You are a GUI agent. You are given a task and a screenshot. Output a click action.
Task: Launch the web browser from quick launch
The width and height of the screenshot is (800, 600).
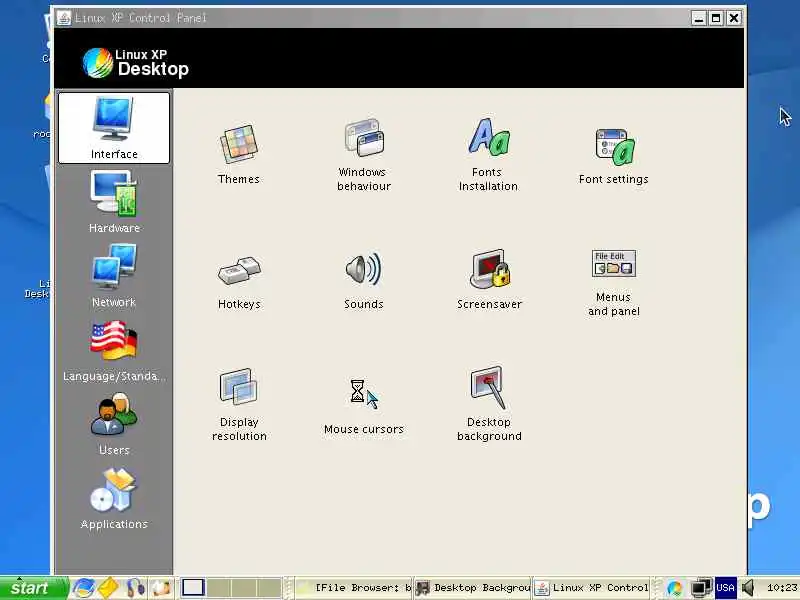(x=83, y=588)
